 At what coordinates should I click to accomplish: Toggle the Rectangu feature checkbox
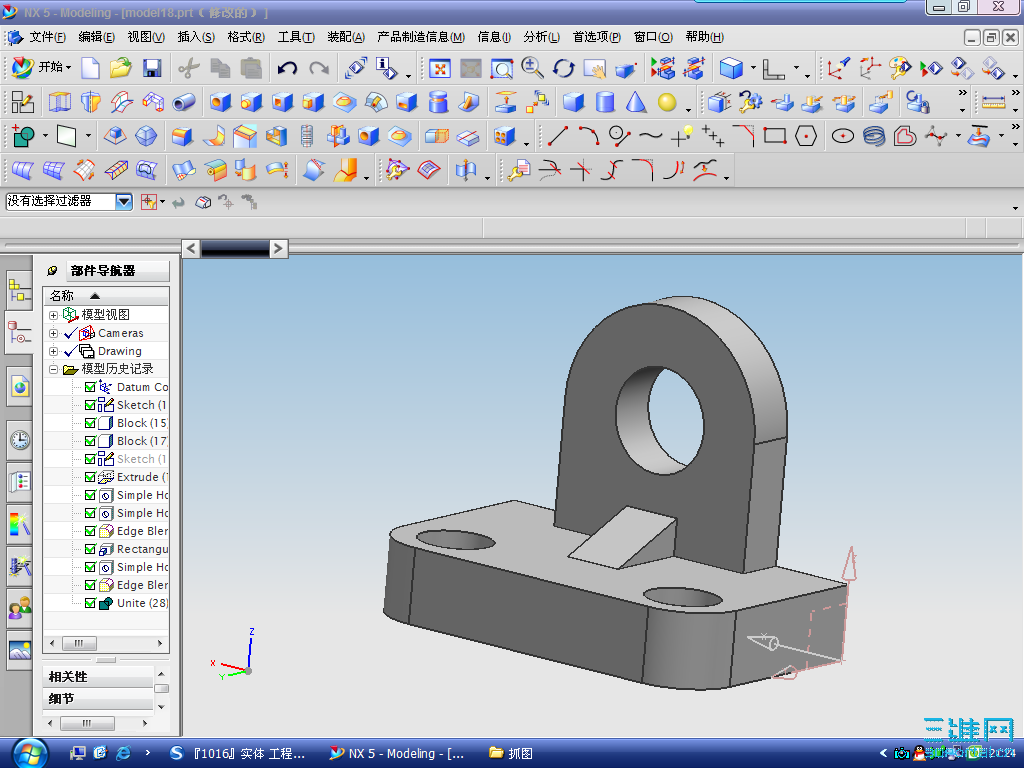(90, 549)
